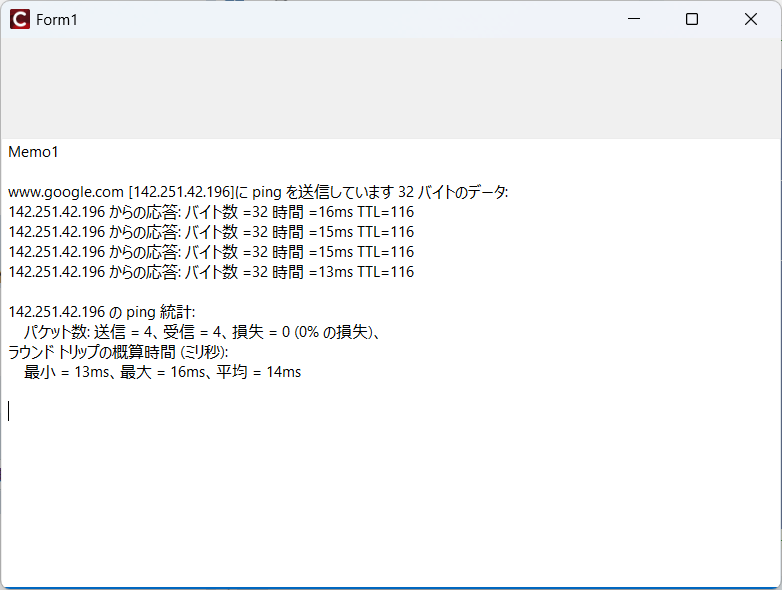Click the gray panel above the memo
This screenshot has width=782, height=590.
[x=391, y=89]
